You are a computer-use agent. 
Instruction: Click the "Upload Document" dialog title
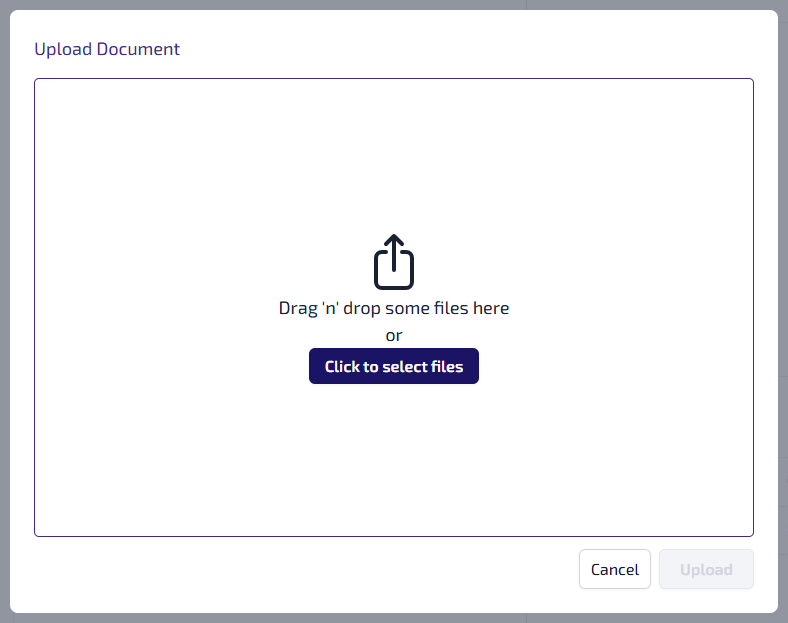click(x=107, y=49)
